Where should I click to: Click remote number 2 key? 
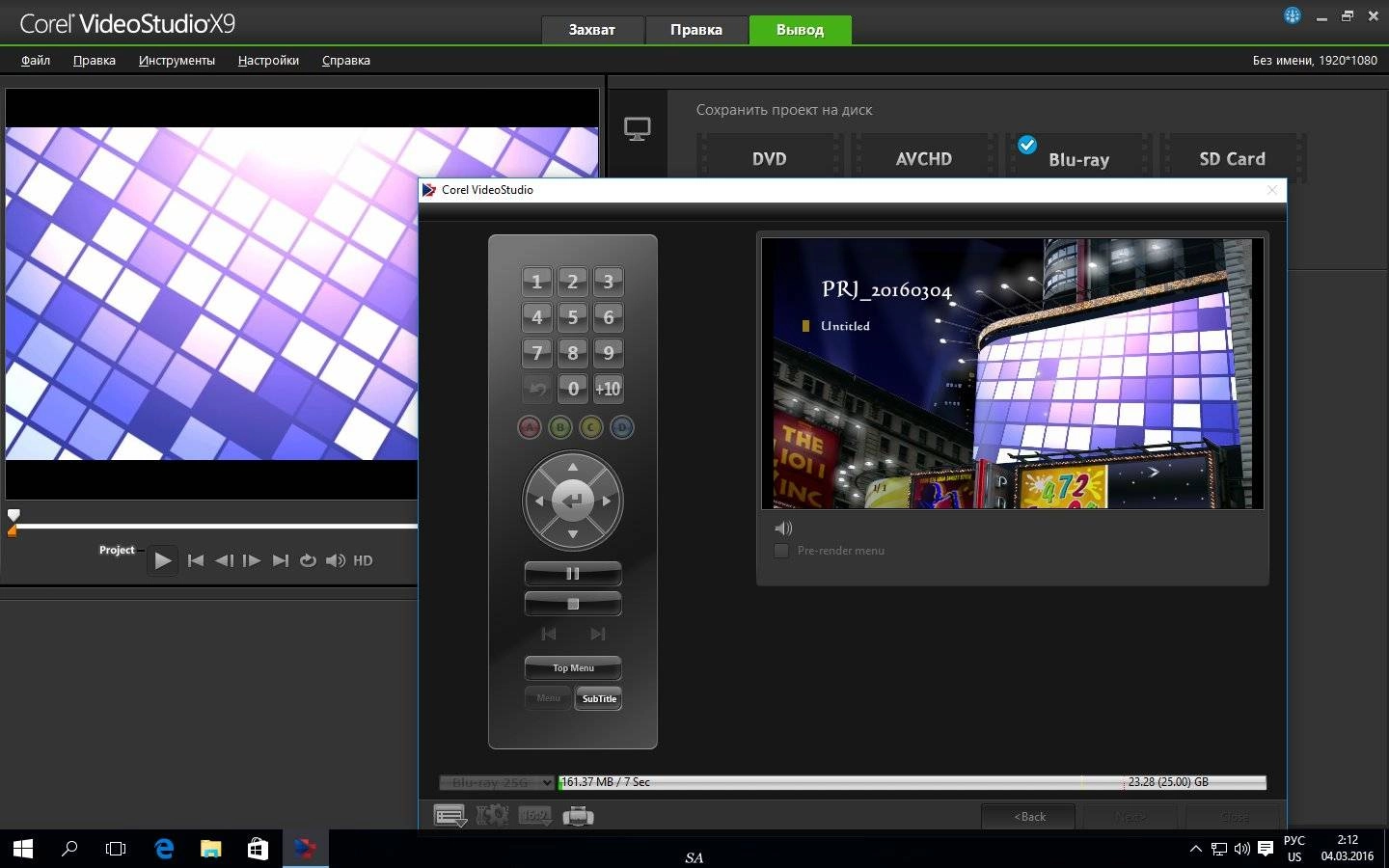[x=573, y=282]
